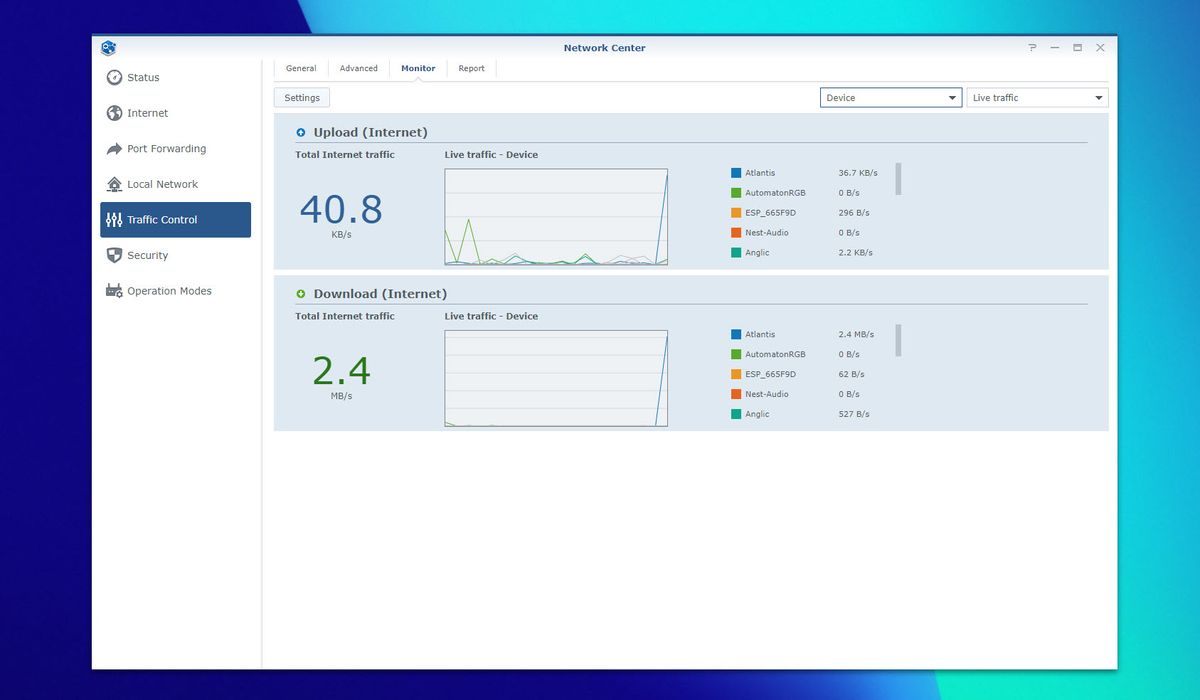The image size is (1200, 700).
Task: Open the Report tab
Action: pyautogui.click(x=472, y=69)
